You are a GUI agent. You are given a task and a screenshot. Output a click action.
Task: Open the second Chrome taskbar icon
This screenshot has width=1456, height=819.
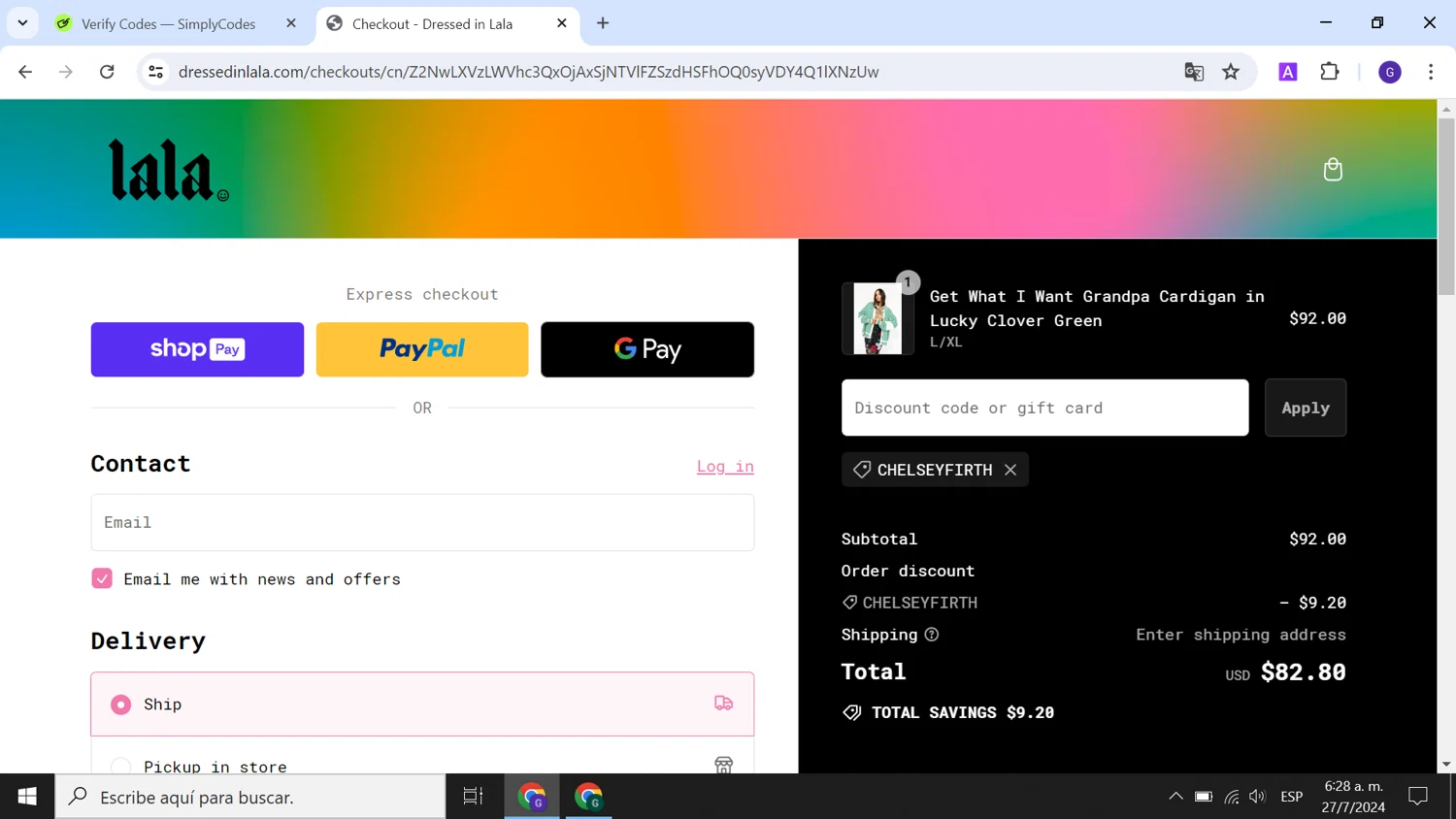[588, 797]
